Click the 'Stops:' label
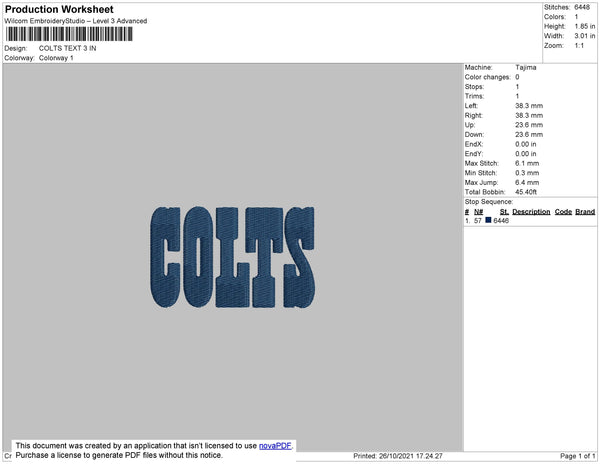This screenshot has width=600, height=464. pyautogui.click(x=474, y=87)
